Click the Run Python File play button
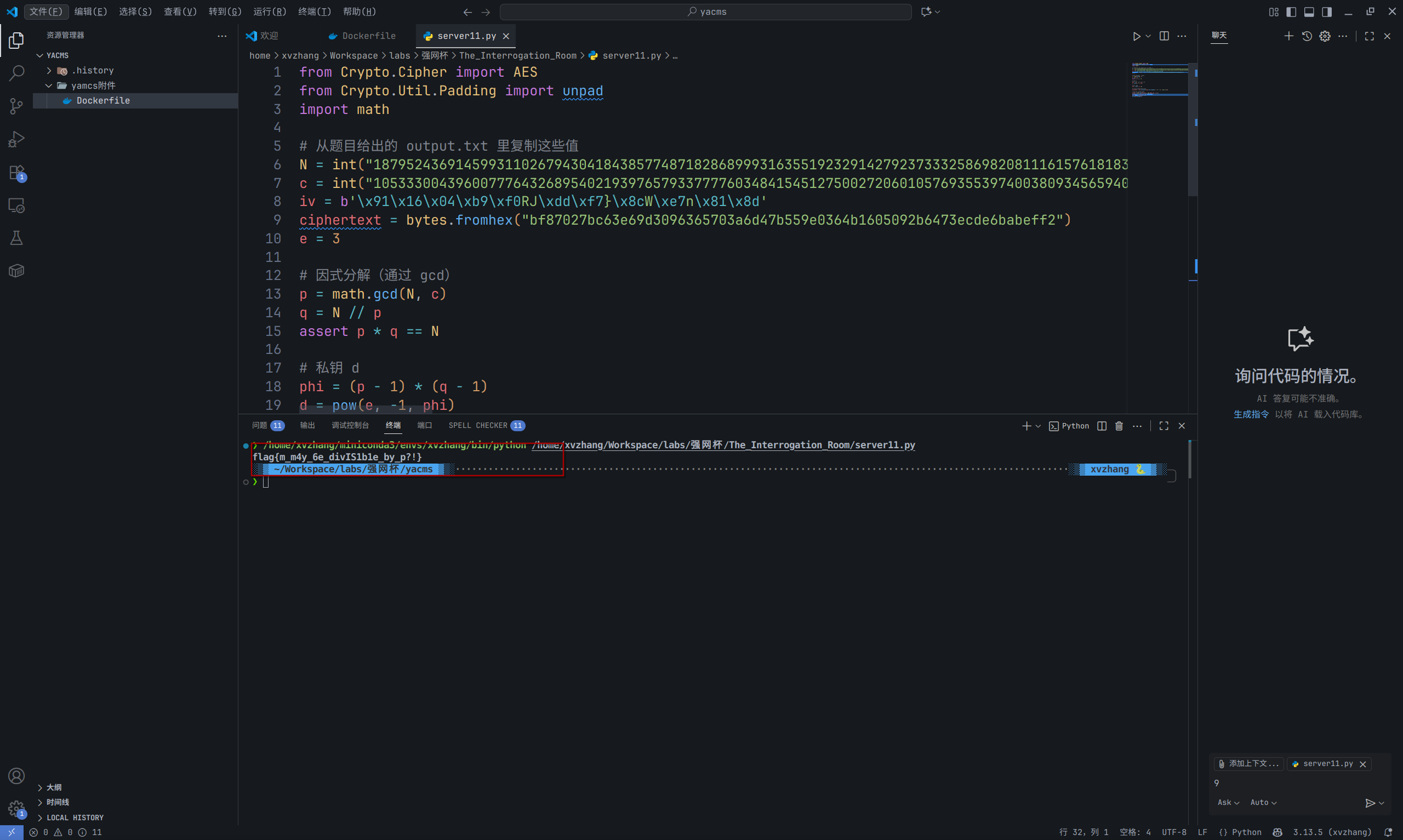Image resolution: width=1403 pixels, height=840 pixels. pos(1137,36)
